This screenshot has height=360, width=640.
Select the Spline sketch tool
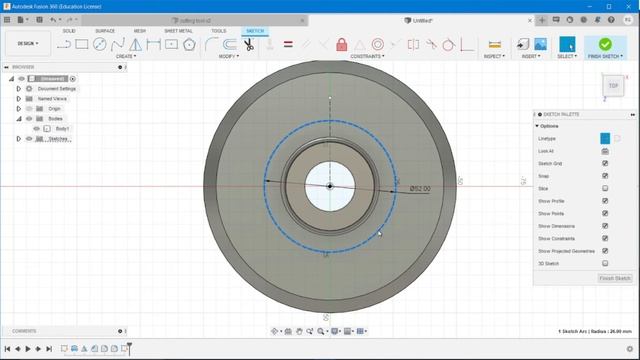click(x=118, y=44)
